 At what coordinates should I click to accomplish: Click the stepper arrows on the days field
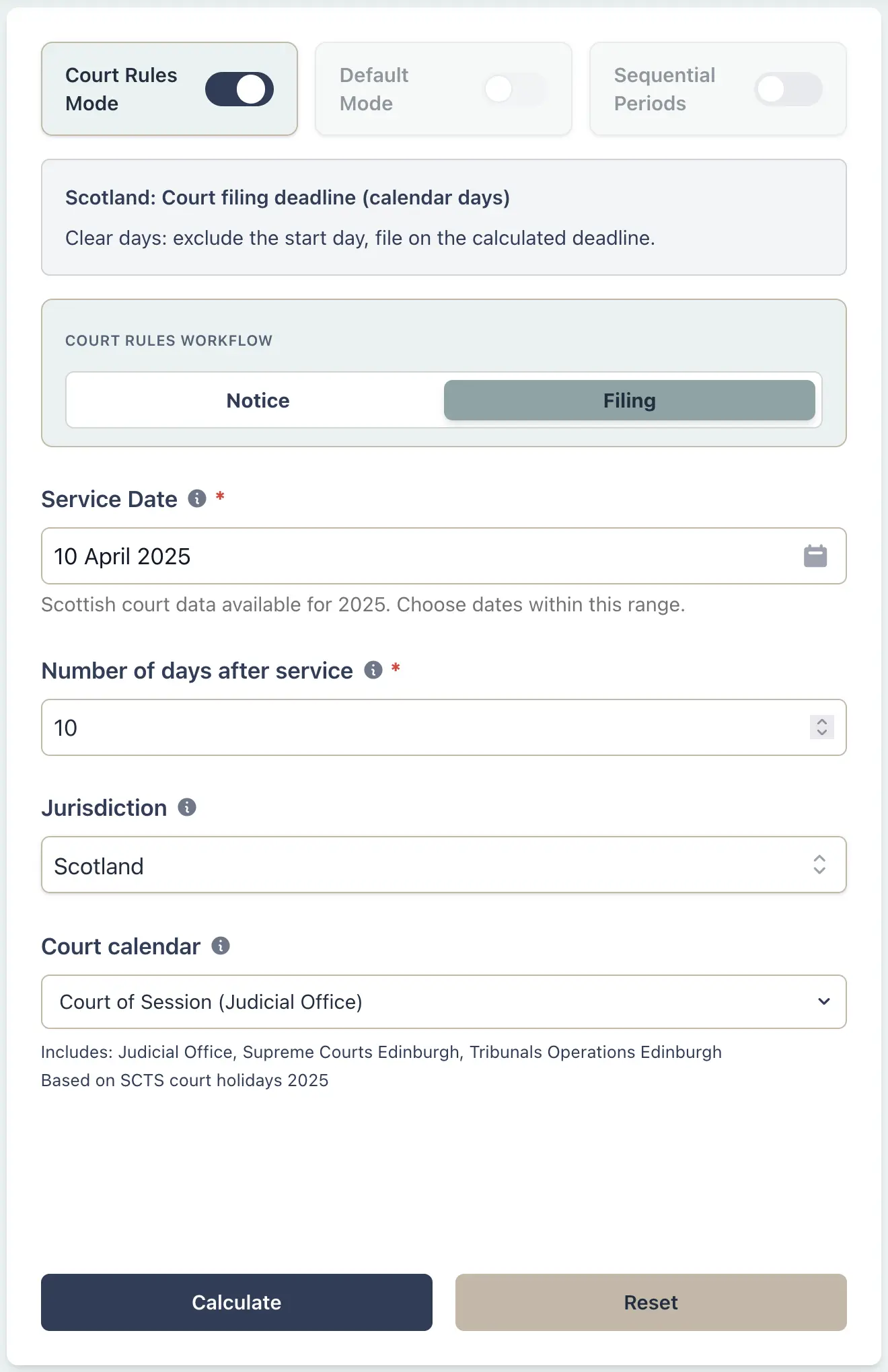tap(821, 728)
